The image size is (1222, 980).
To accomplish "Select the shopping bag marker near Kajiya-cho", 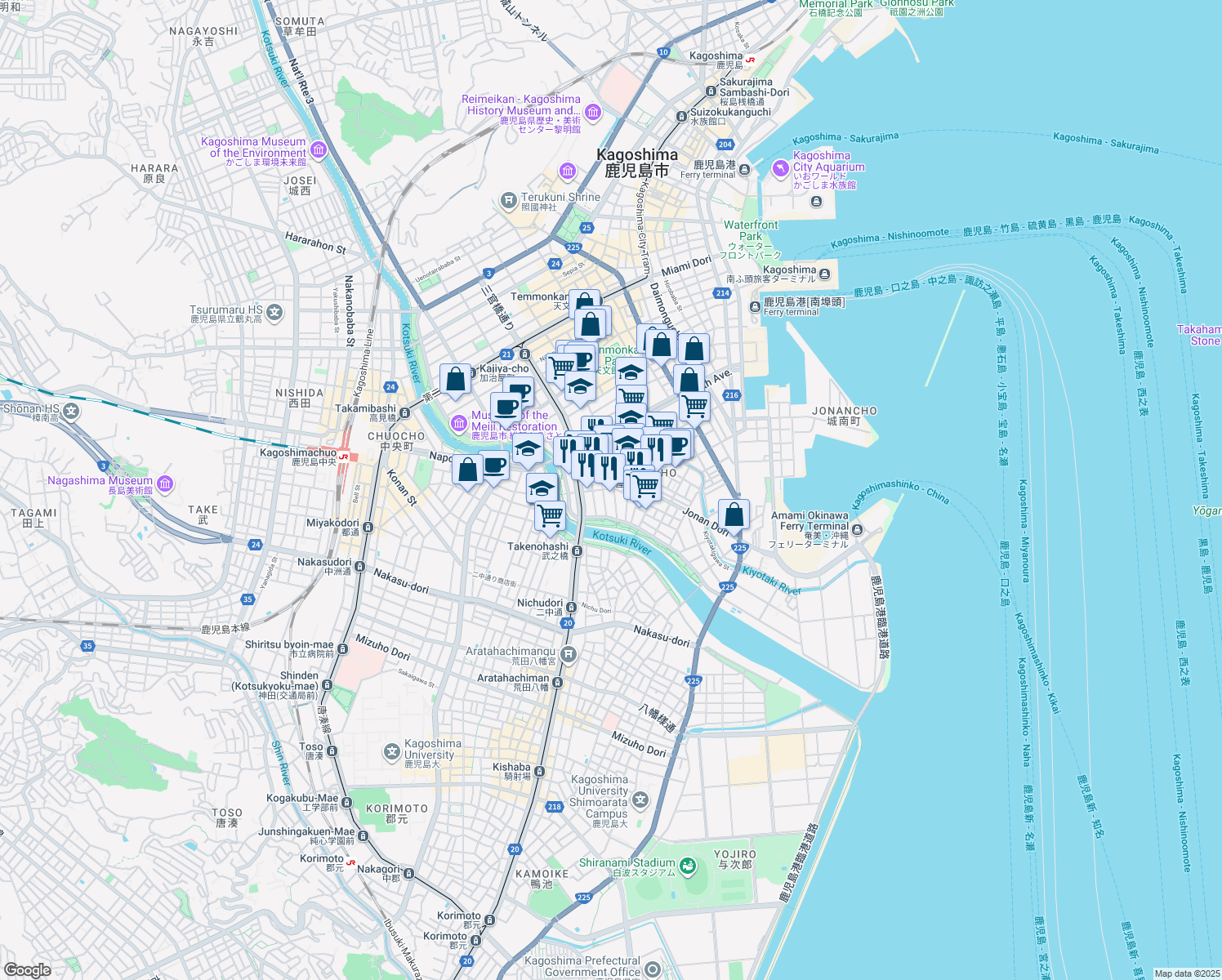I will (456, 378).
